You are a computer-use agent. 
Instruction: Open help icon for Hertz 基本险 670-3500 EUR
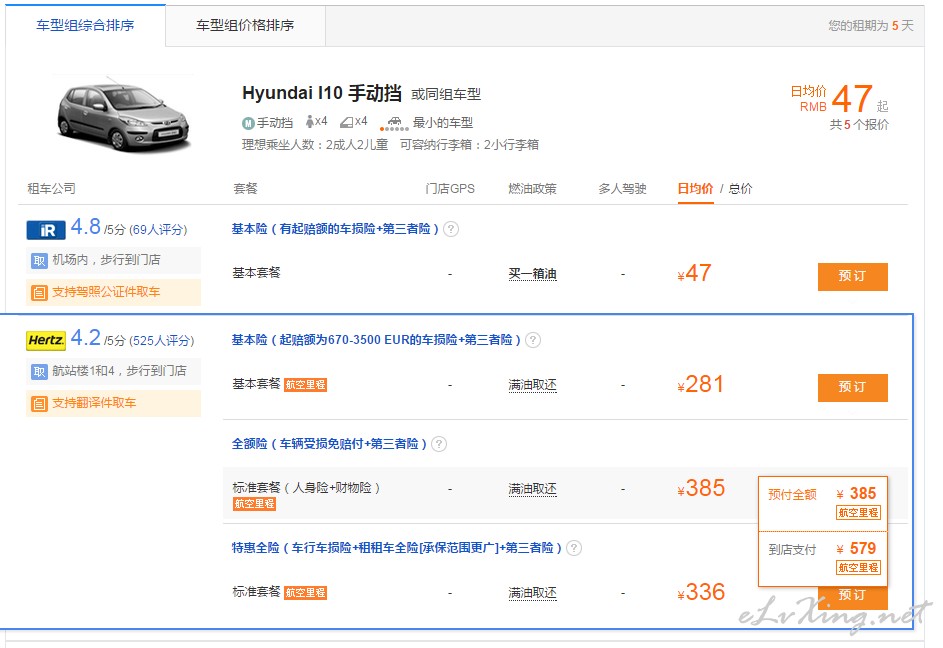point(533,340)
